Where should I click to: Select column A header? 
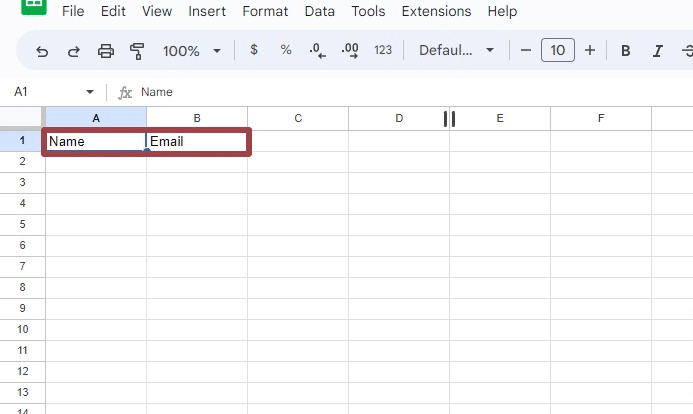tap(96, 118)
